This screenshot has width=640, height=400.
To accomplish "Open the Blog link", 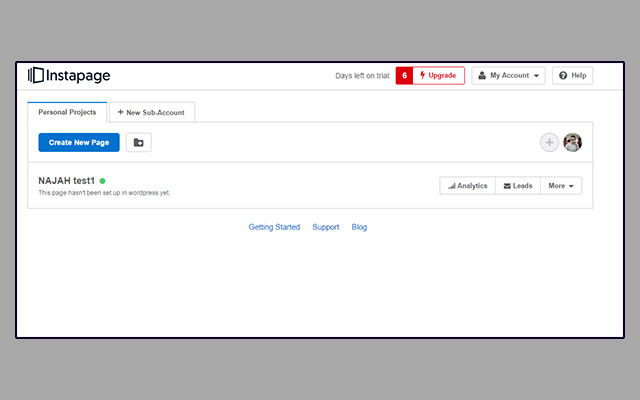I will [x=359, y=227].
